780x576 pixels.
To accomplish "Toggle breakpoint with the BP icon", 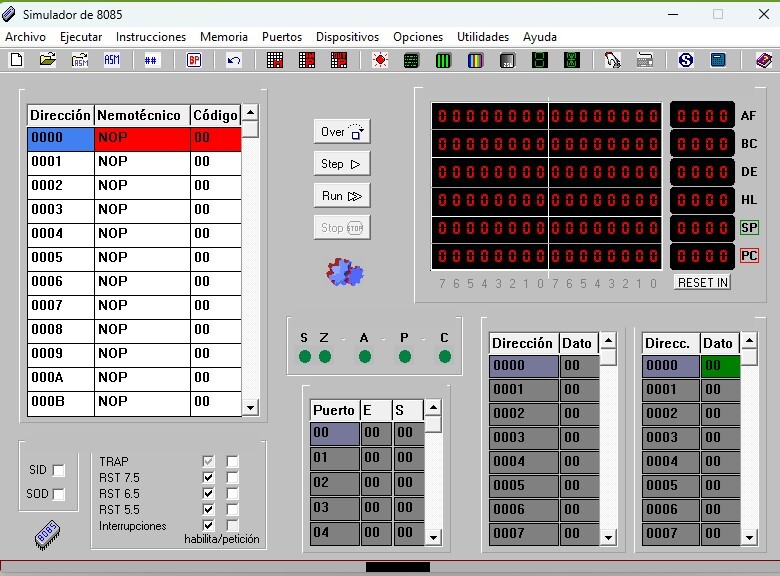I will point(194,60).
